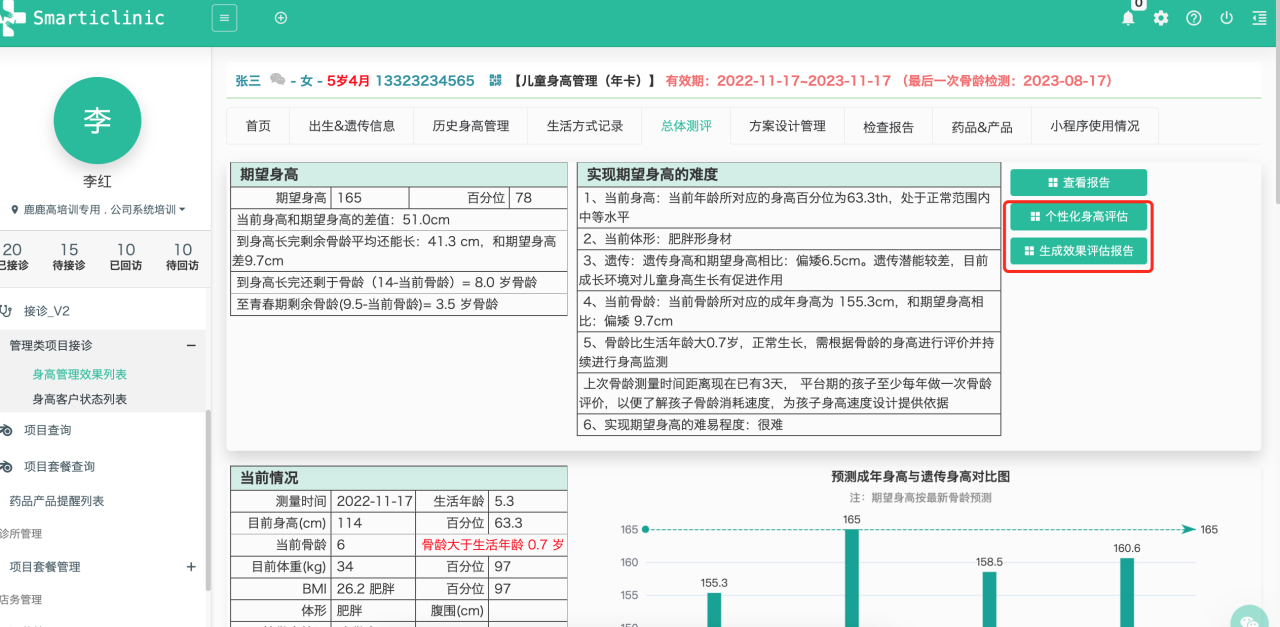
Task: Click the 待回访 count of 10
Action: [x=183, y=250]
